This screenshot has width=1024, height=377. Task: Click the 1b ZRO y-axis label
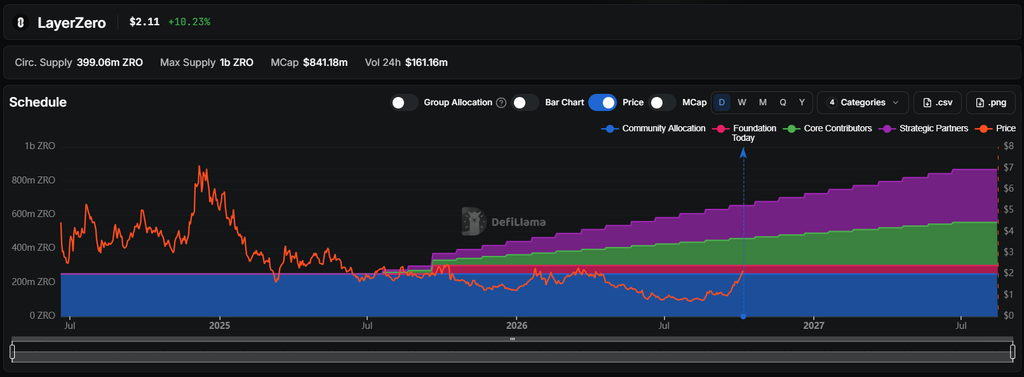pyautogui.click(x=40, y=146)
